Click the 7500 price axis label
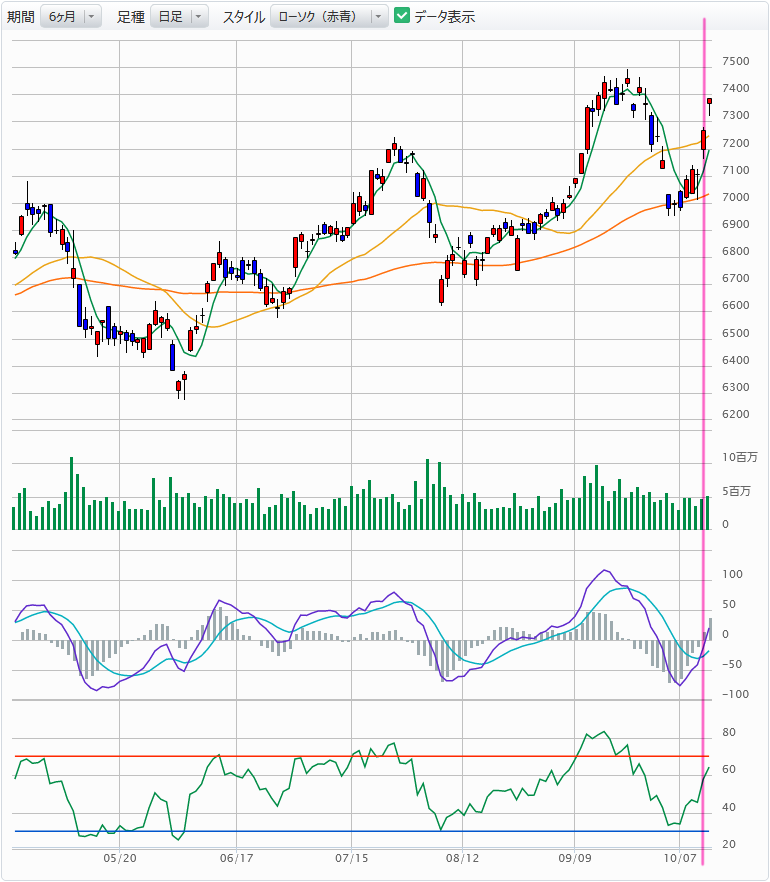The width and height of the screenshot is (770, 882). [736, 61]
